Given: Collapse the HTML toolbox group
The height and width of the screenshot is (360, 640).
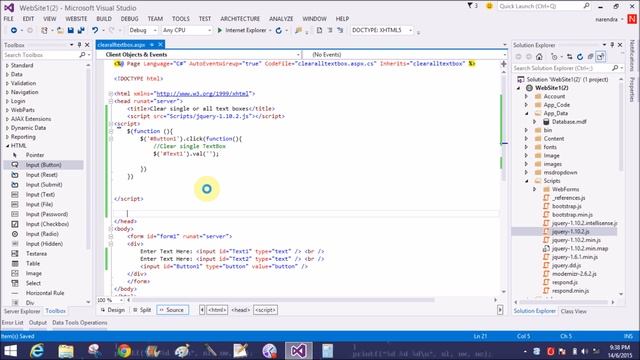Looking at the screenshot, I should click(7, 146).
